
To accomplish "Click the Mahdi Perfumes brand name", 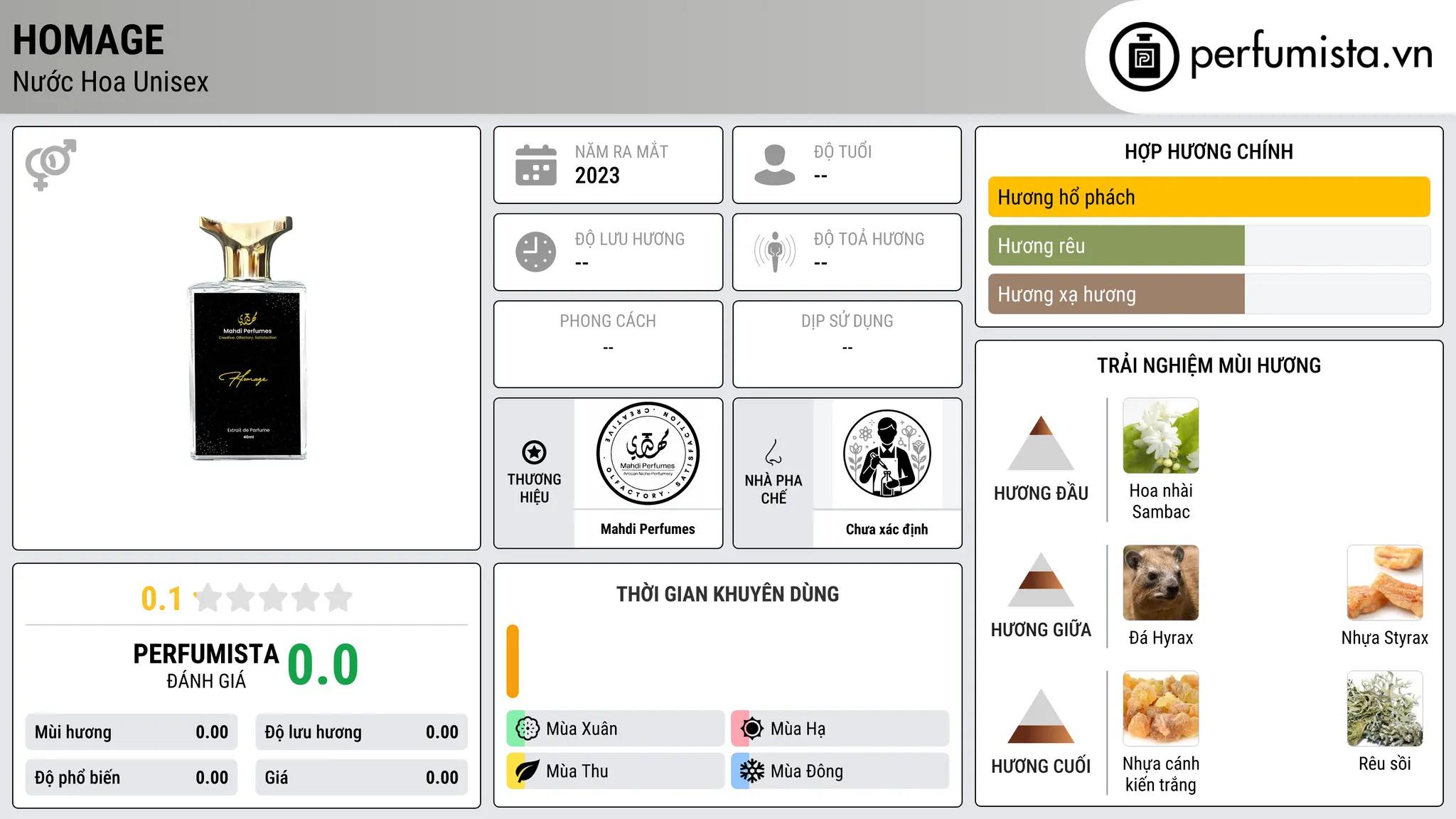I will (648, 529).
